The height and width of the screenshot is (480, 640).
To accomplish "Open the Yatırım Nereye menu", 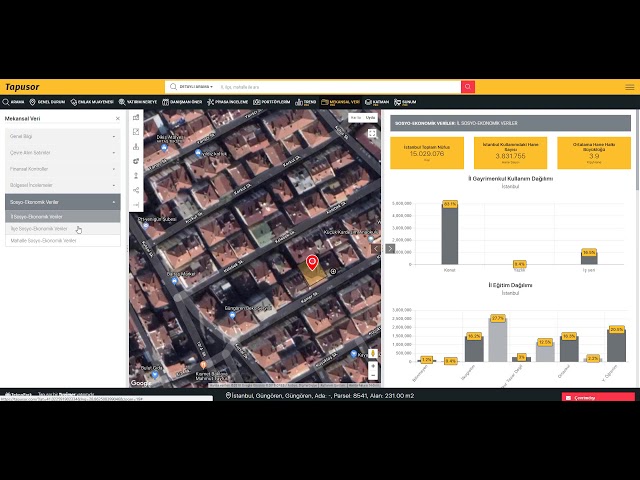I will [x=138, y=102].
